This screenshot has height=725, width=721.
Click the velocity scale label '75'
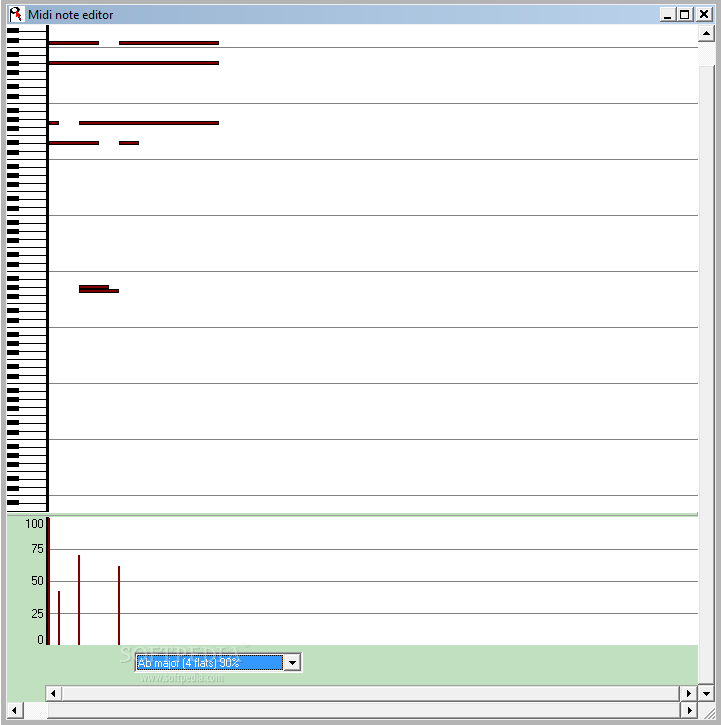pos(37,549)
